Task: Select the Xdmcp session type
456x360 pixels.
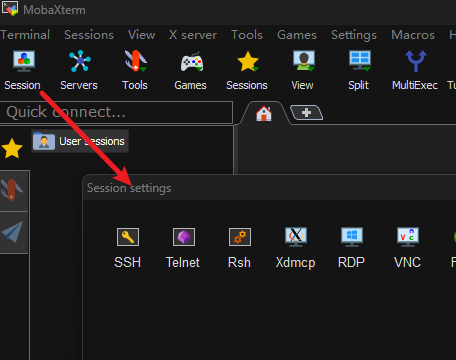Action: 295,248
